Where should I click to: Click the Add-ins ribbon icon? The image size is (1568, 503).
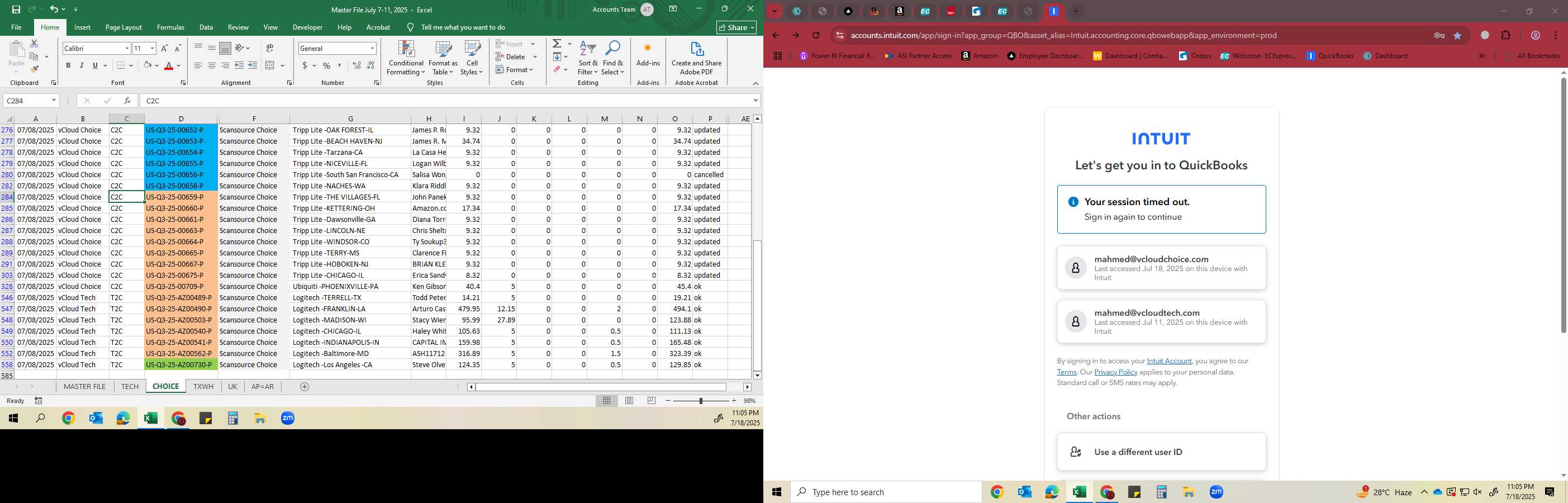648,54
